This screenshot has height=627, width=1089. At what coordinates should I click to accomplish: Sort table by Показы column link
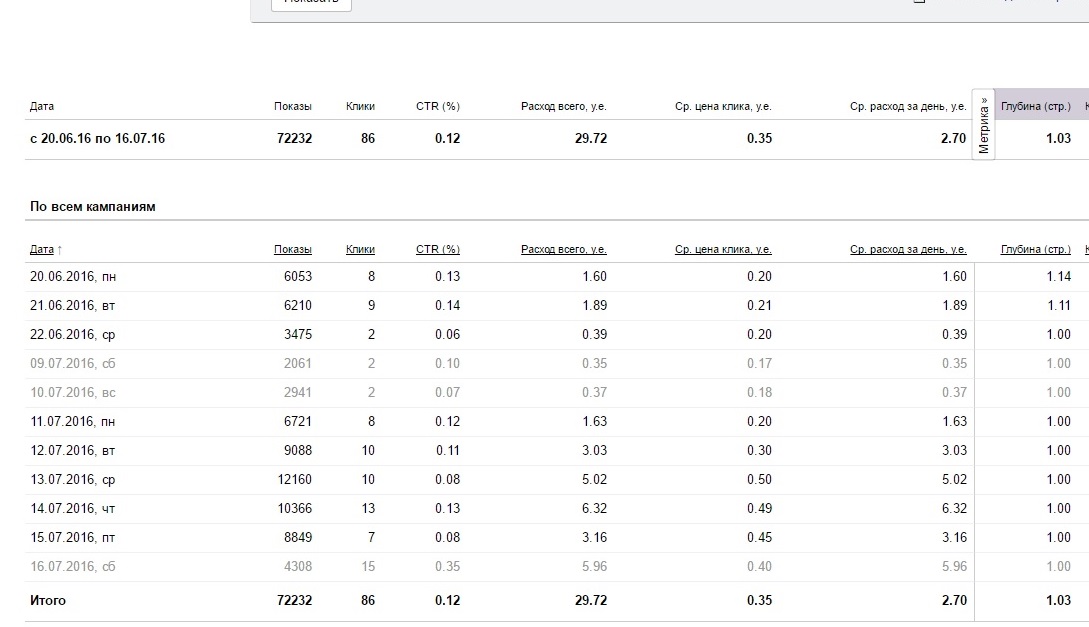point(293,249)
